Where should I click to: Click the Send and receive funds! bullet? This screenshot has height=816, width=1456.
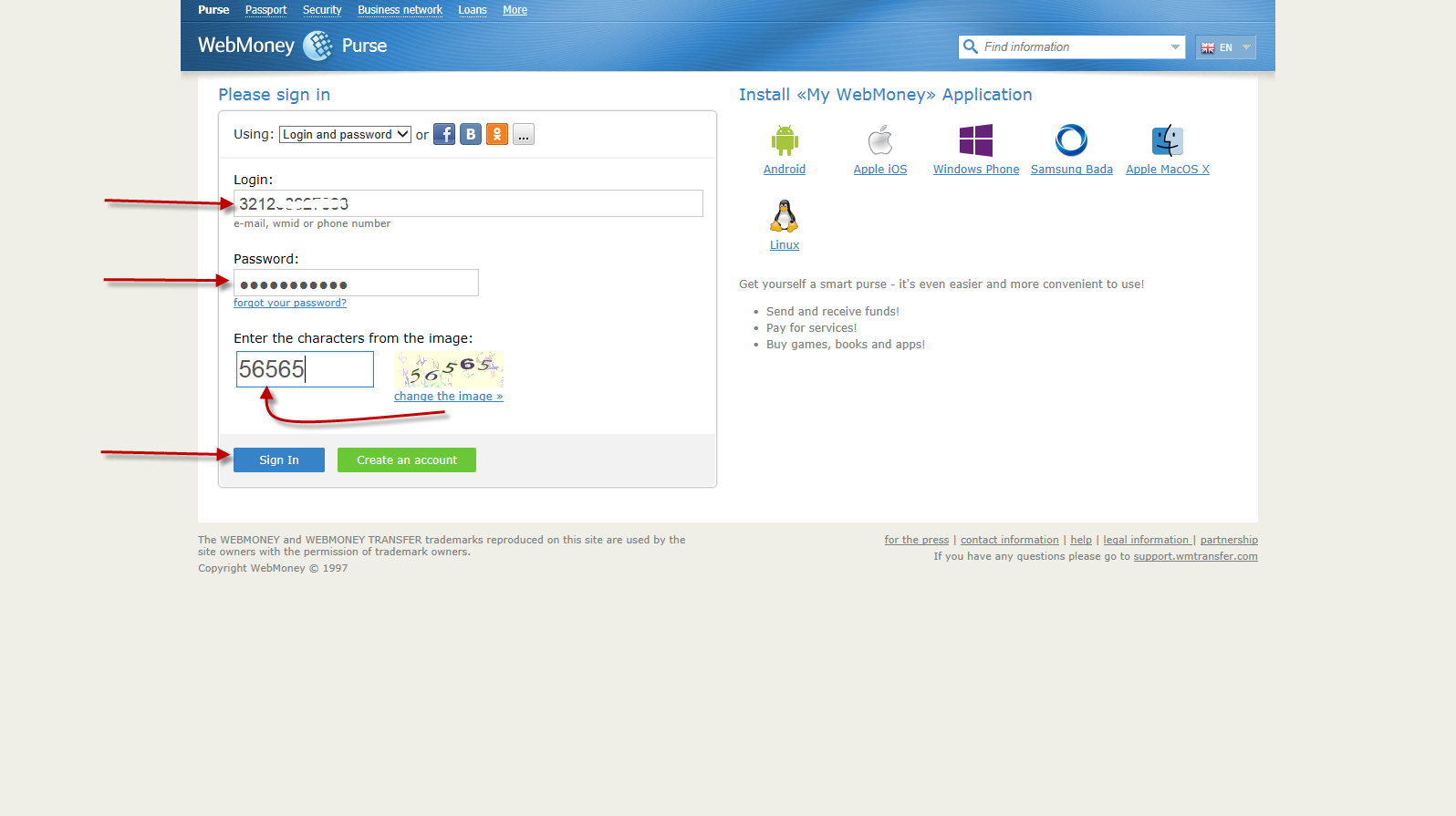pos(833,312)
